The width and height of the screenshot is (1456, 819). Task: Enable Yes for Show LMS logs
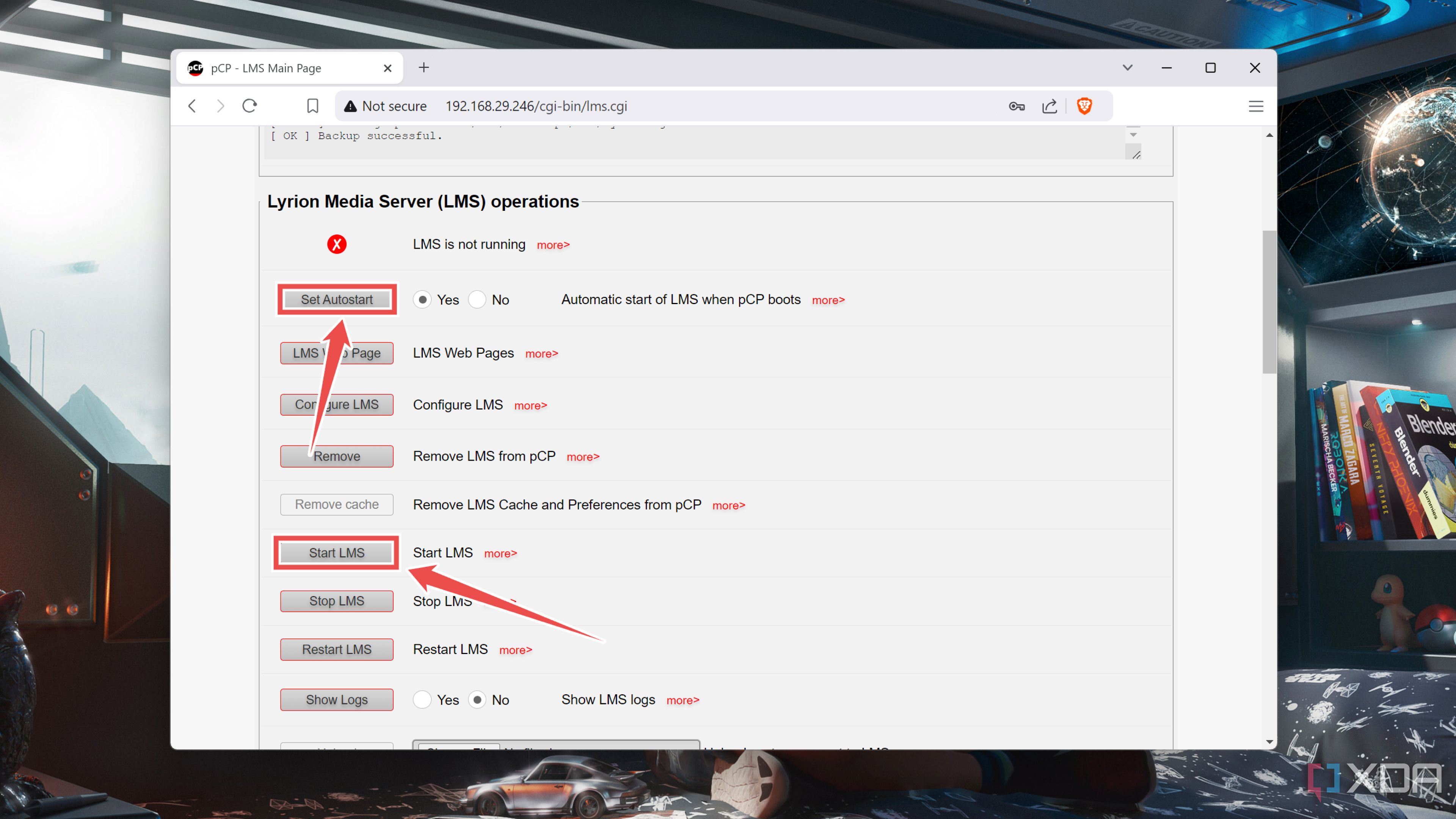pos(422,699)
